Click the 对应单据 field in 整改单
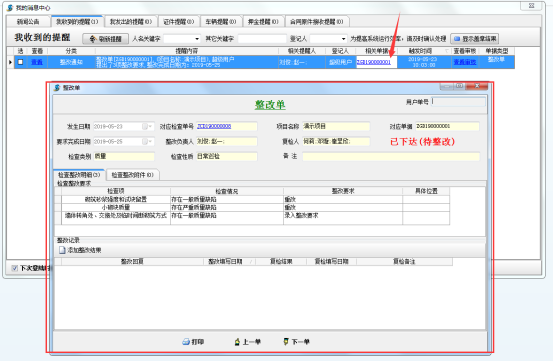Viewport: 554px width, 361px height. tap(447, 126)
